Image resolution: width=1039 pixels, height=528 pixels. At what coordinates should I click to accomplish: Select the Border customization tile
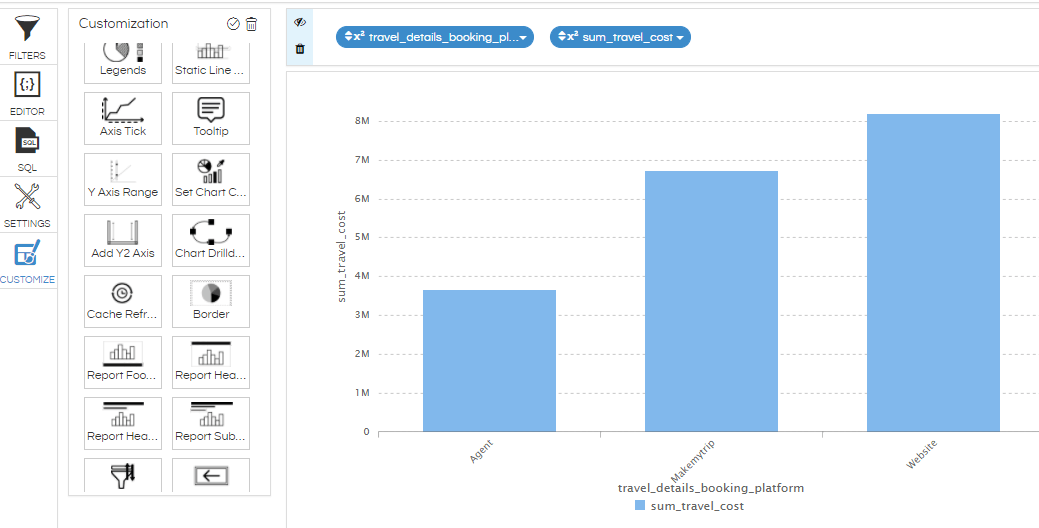(x=211, y=301)
